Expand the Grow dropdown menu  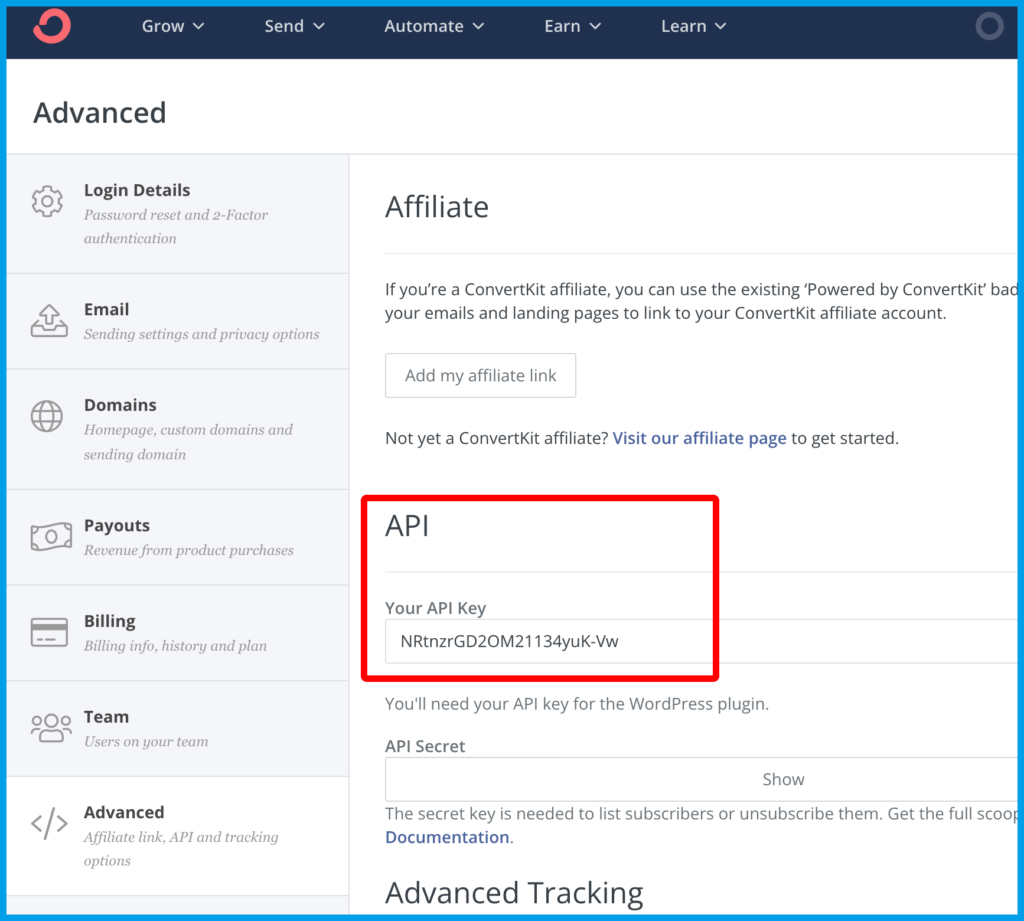[172, 27]
